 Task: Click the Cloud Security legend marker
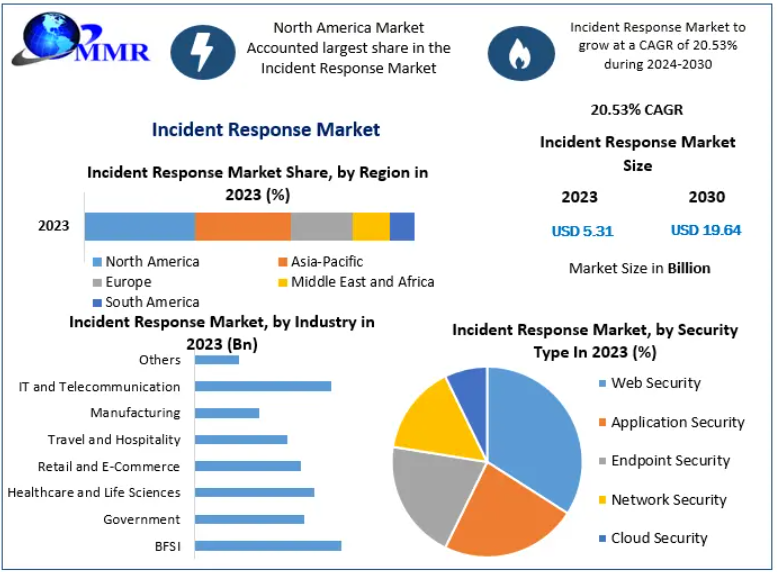pos(601,539)
